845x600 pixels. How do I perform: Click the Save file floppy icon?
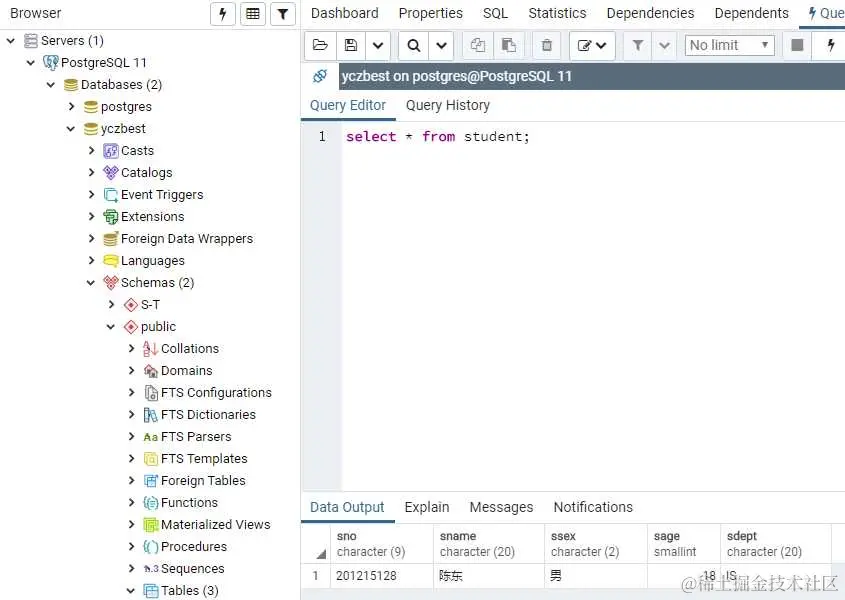(351, 45)
